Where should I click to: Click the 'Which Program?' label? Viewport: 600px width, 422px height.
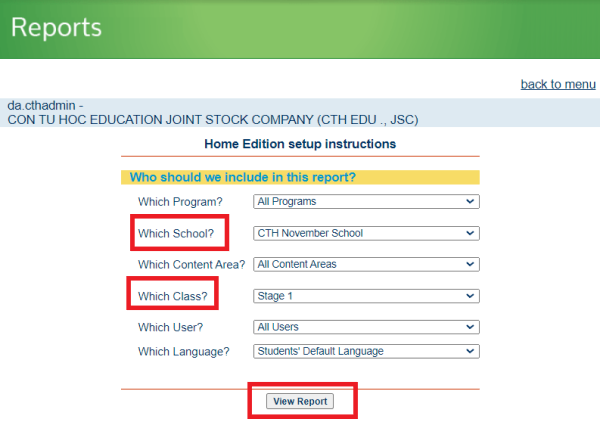pos(180,202)
